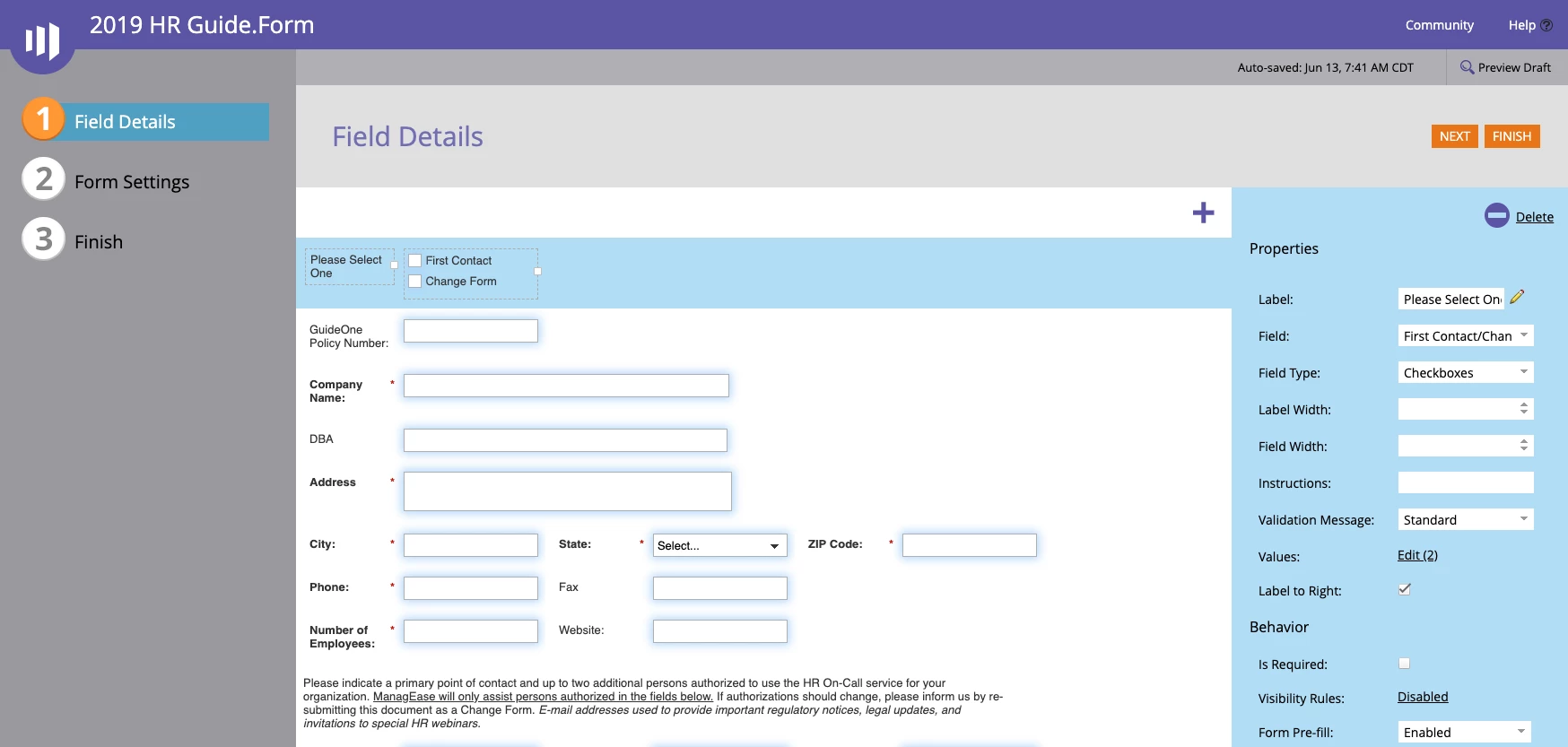Click the Address text area
This screenshot has height=747, width=1568.
(x=568, y=491)
